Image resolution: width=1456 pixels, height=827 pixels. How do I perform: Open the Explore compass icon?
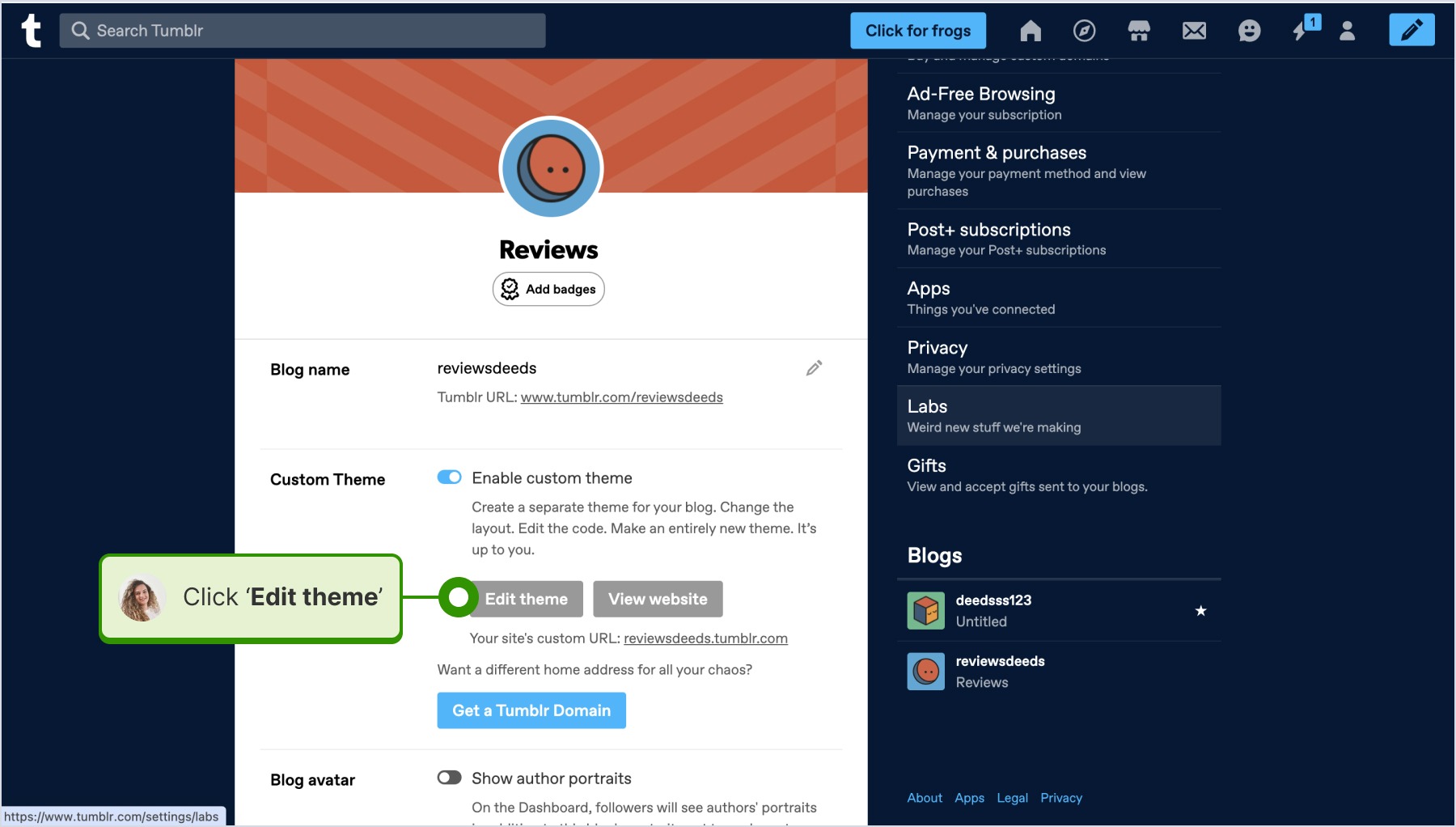[1084, 31]
